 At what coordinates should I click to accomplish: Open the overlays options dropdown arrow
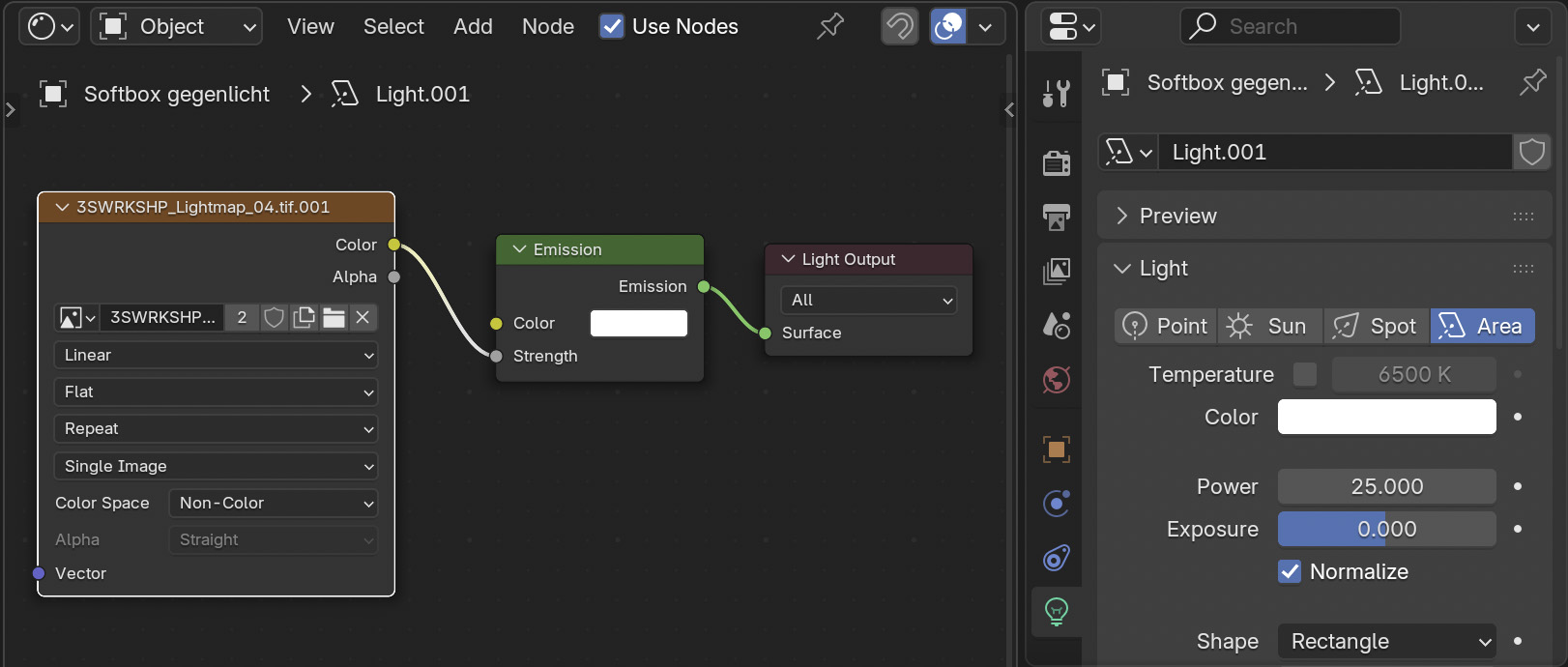986,26
